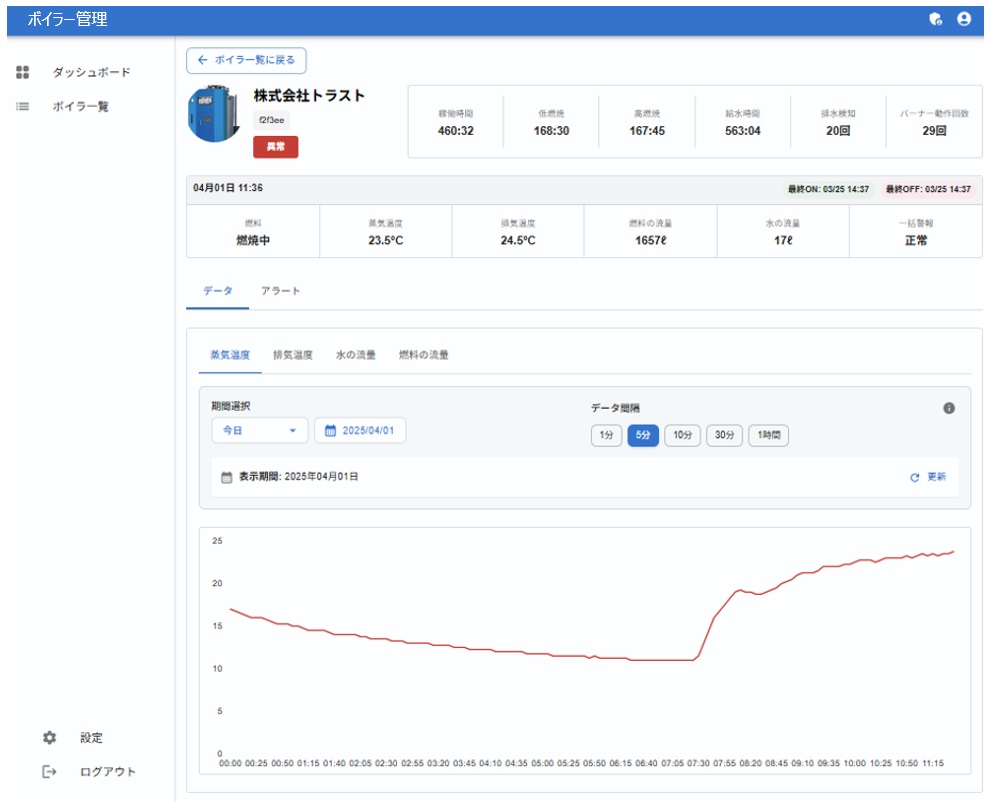Image resolution: width=989 pixels, height=803 pixels.
Task: Switch to the 排気温度 tab
Action: coord(293,355)
